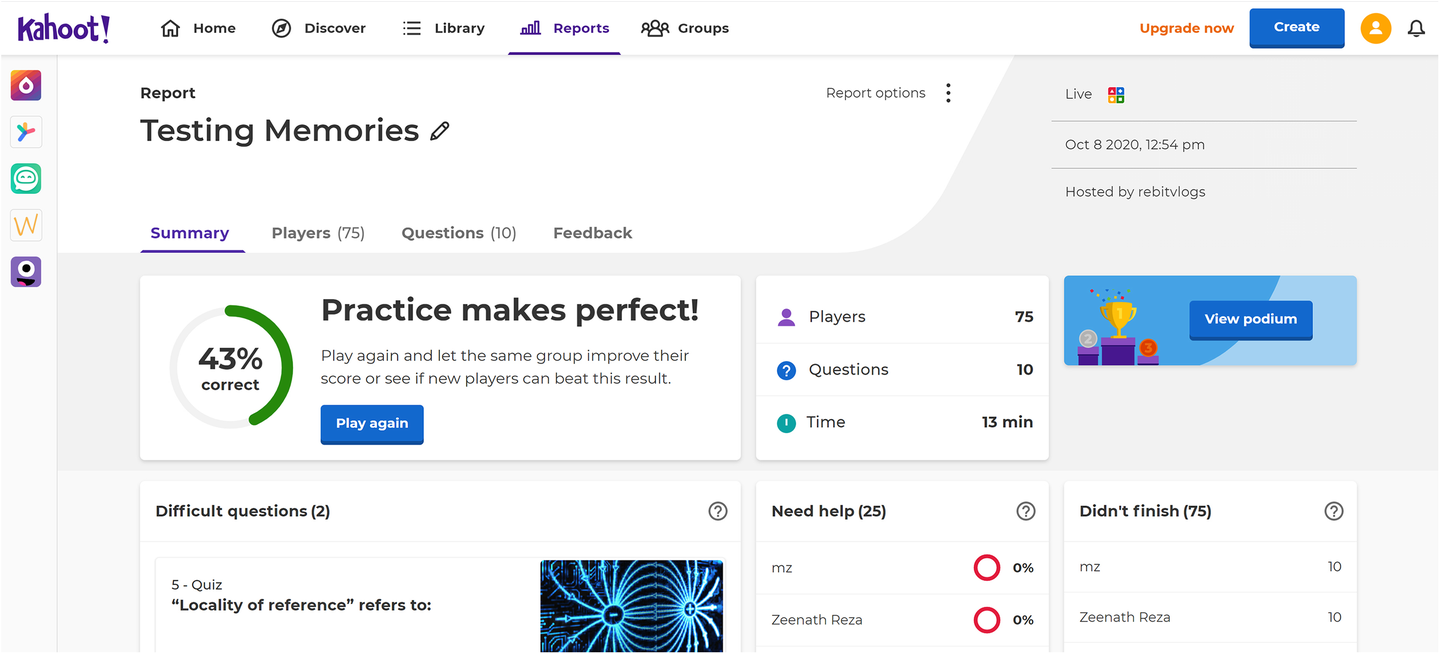1440x654 pixels.
Task: Open the orange W app in sidebar
Action: click(x=26, y=225)
